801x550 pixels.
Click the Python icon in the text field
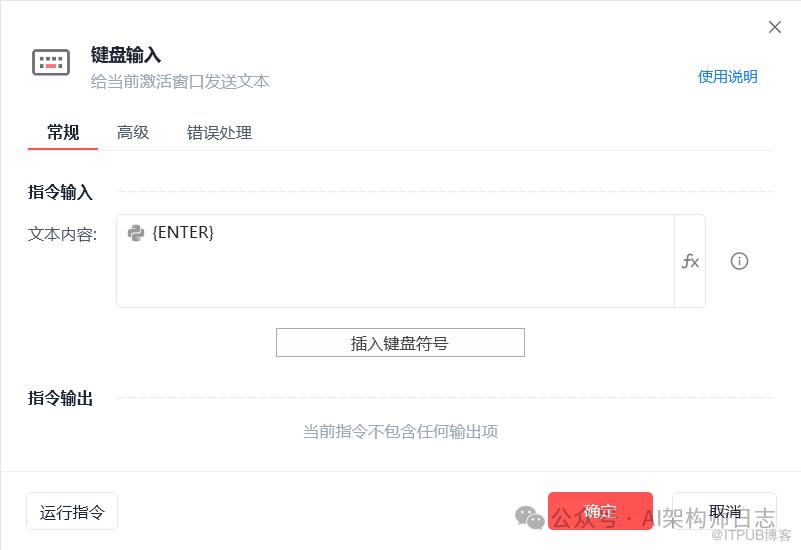click(x=136, y=233)
